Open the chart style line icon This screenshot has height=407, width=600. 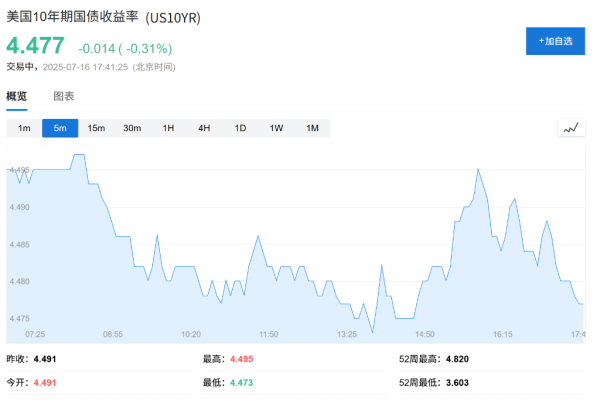(571, 128)
